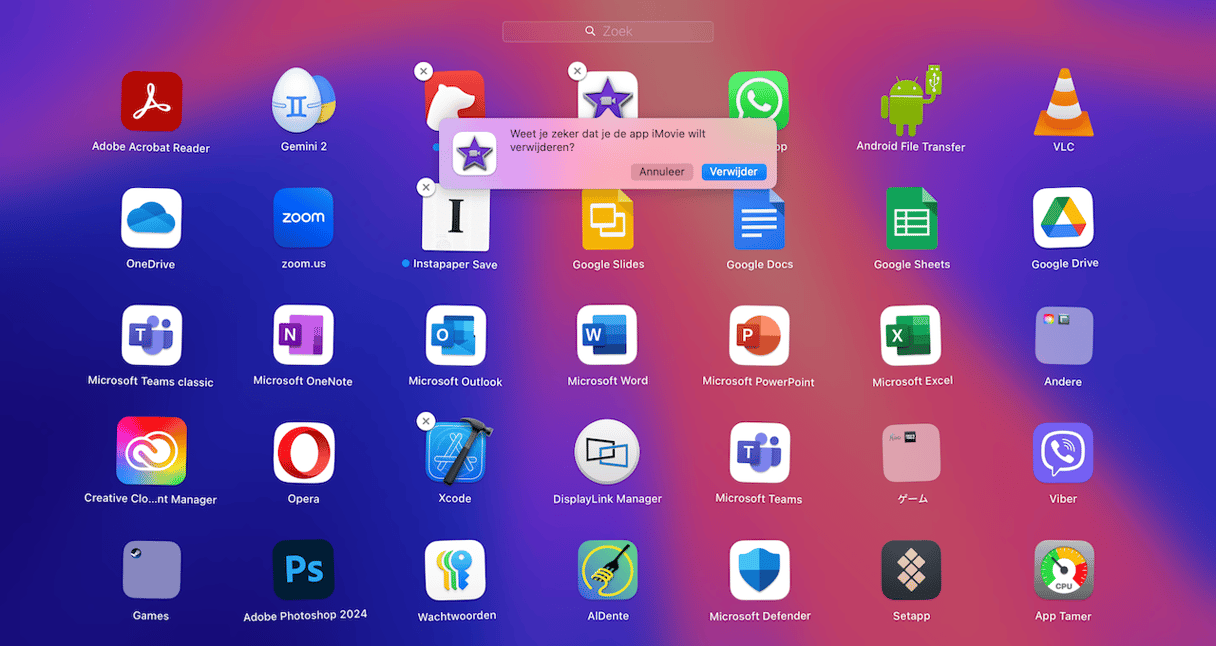This screenshot has height=646, width=1216.
Task: Open the OneDrive app
Action: pyautogui.click(x=151, y=218)
